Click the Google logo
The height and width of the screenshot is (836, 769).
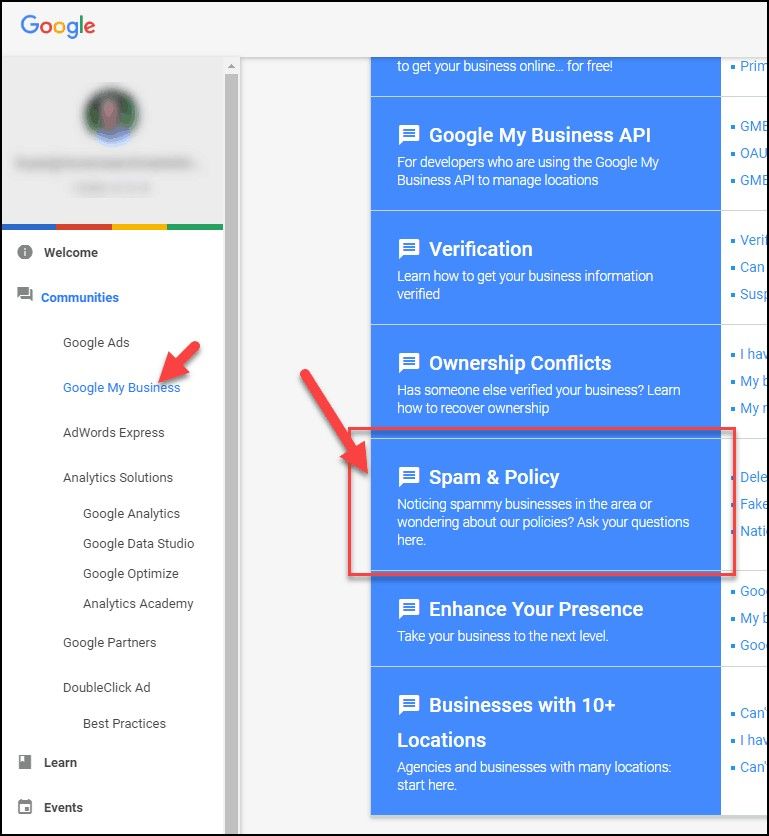tap(58, 26)
